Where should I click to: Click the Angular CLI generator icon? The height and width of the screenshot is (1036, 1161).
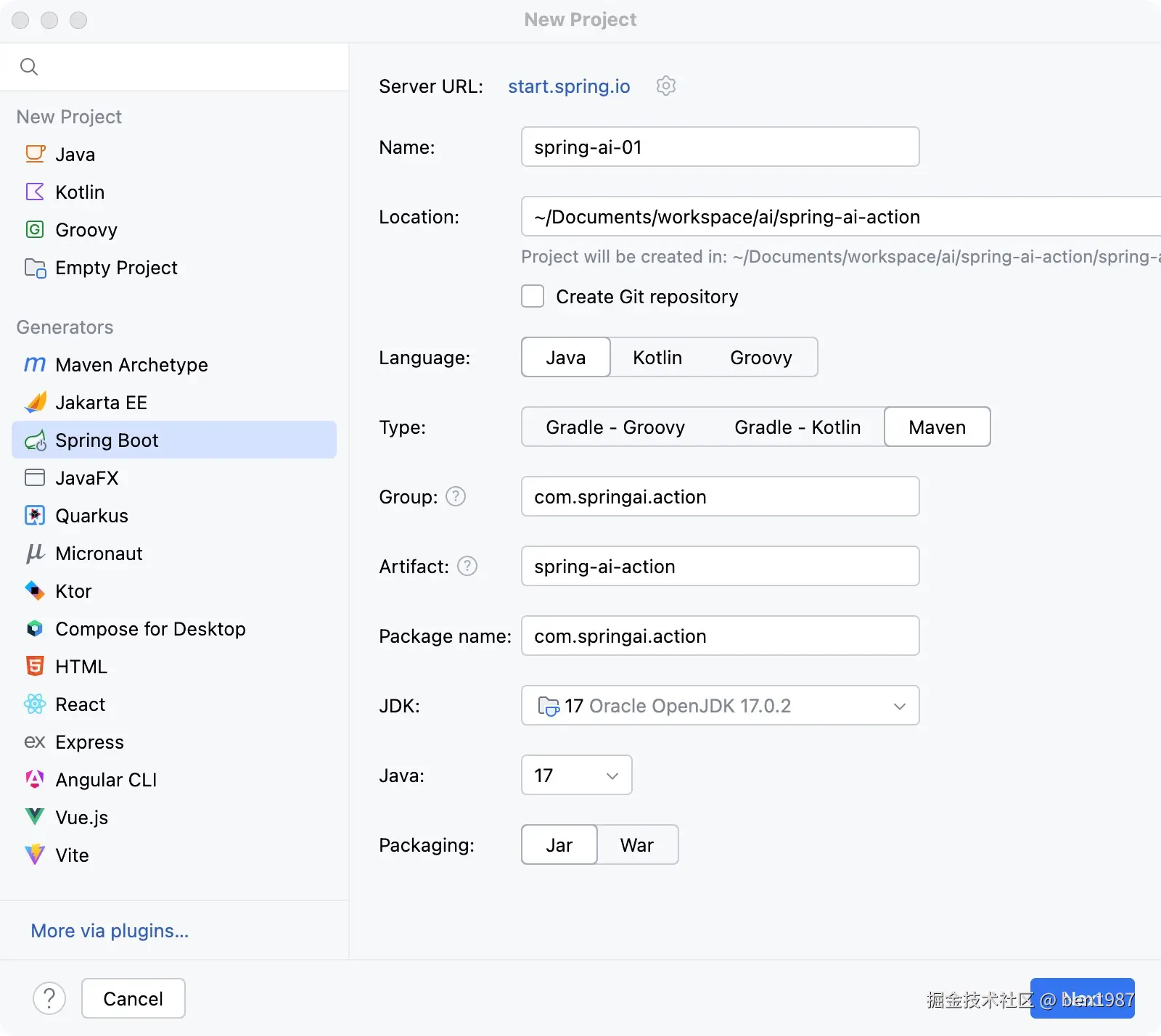tap(35, 779)
